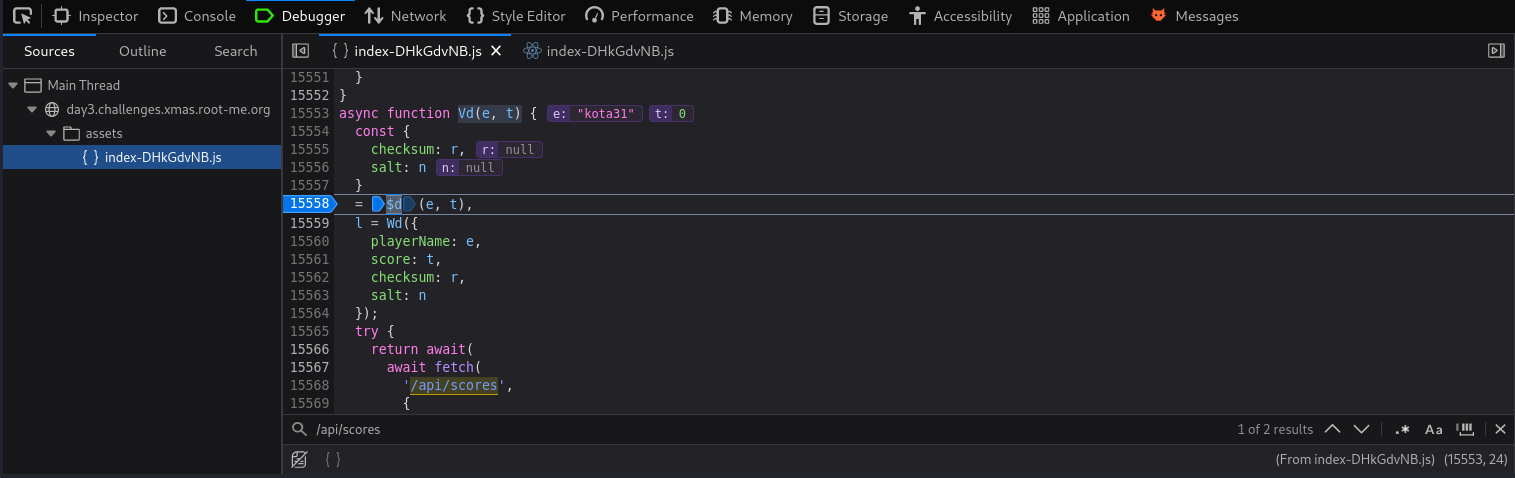Select the Sources panel tab
Viewport: 1515px width, 478px height.
tap(49, 51)
